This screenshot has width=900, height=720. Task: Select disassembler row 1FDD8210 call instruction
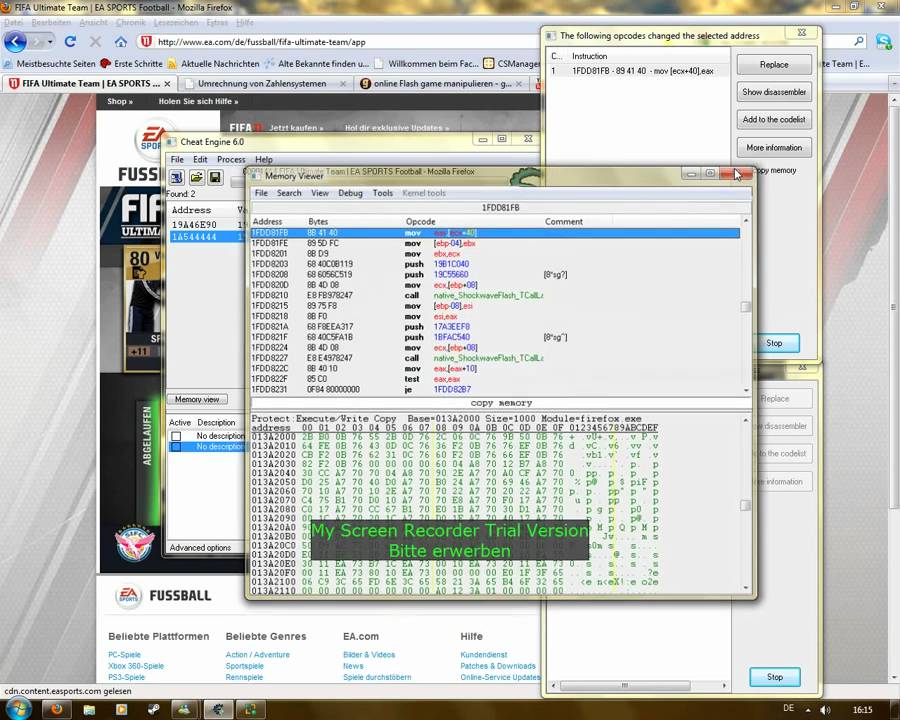495,295
